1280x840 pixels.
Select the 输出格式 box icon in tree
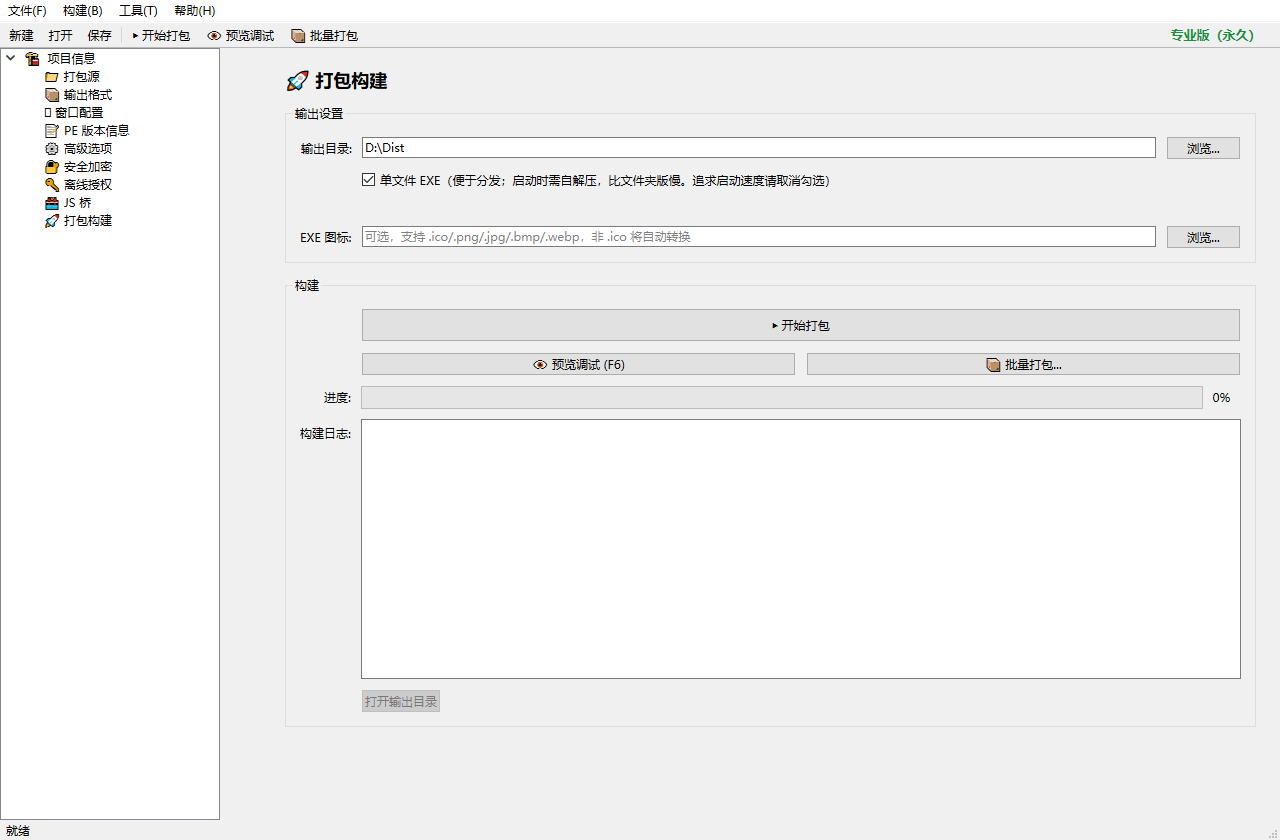tap(52, 95)
